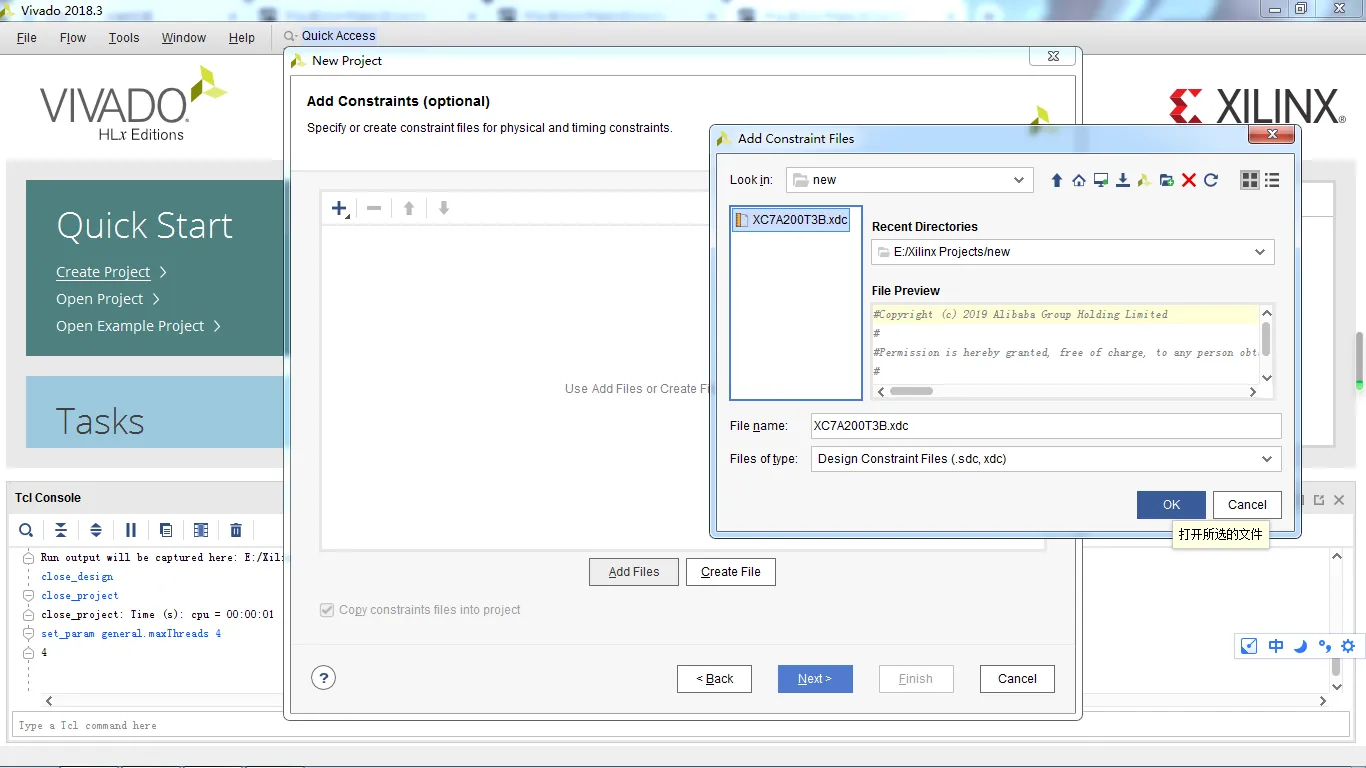Click Next in New Project wizard
1366x768 pixels.
click(x=815, y=679)
